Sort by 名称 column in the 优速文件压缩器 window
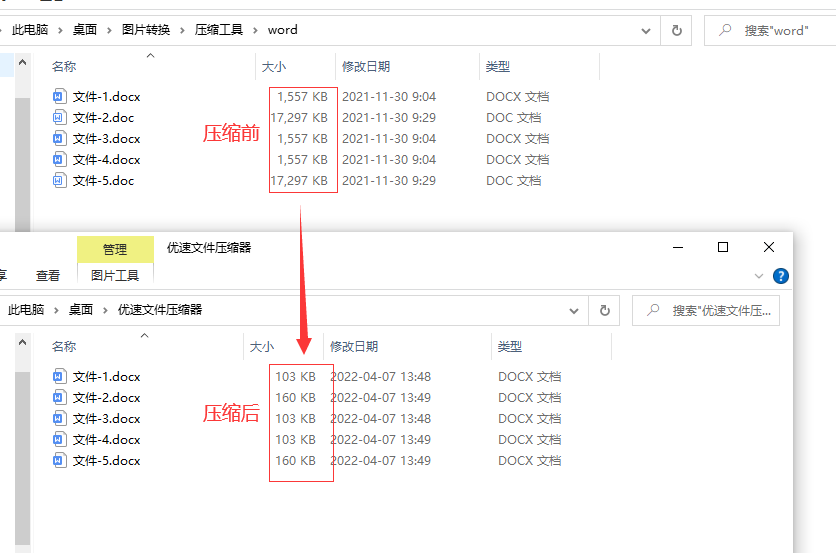836x553 pixels. (64, 347)
